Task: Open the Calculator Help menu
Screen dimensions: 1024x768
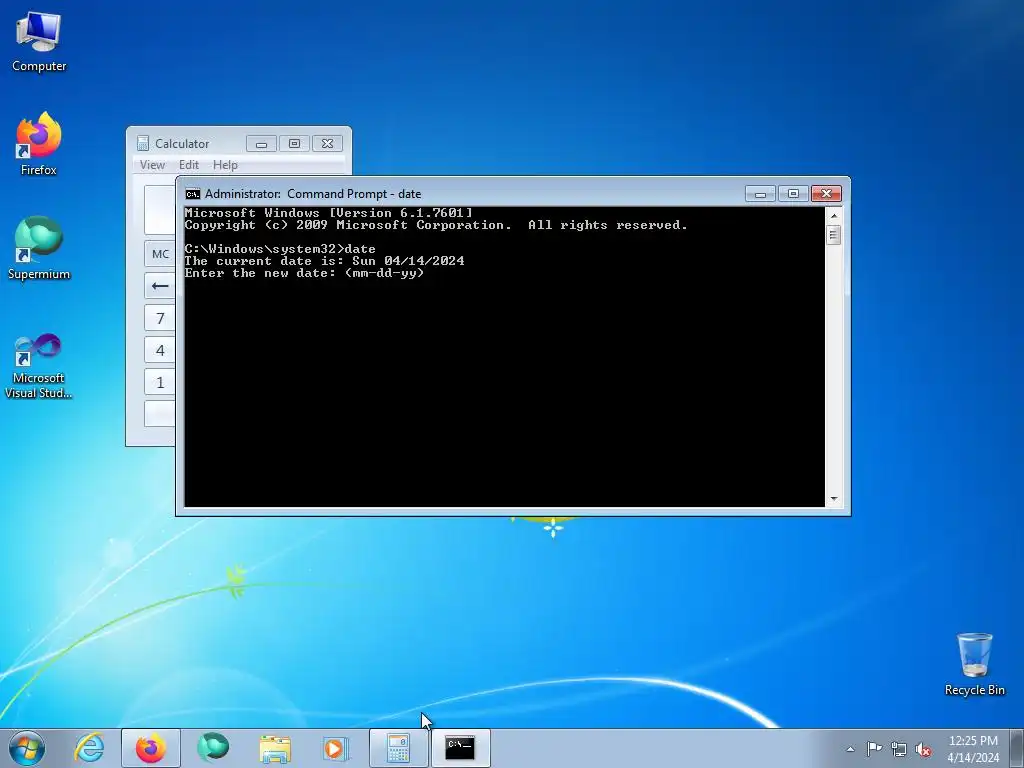Action: [225, 165]
